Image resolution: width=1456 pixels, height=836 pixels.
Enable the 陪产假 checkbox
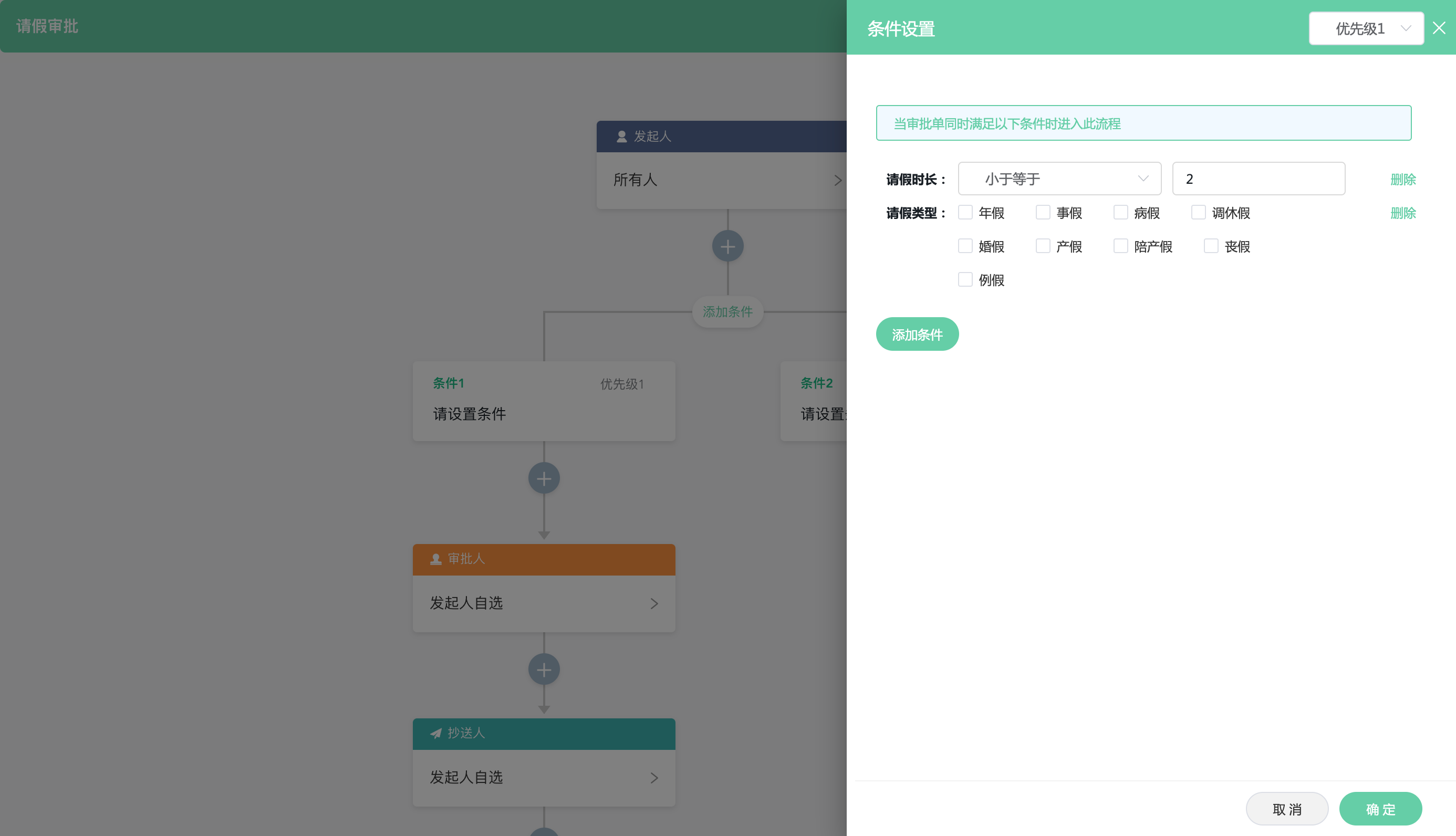coord(1120,246)
